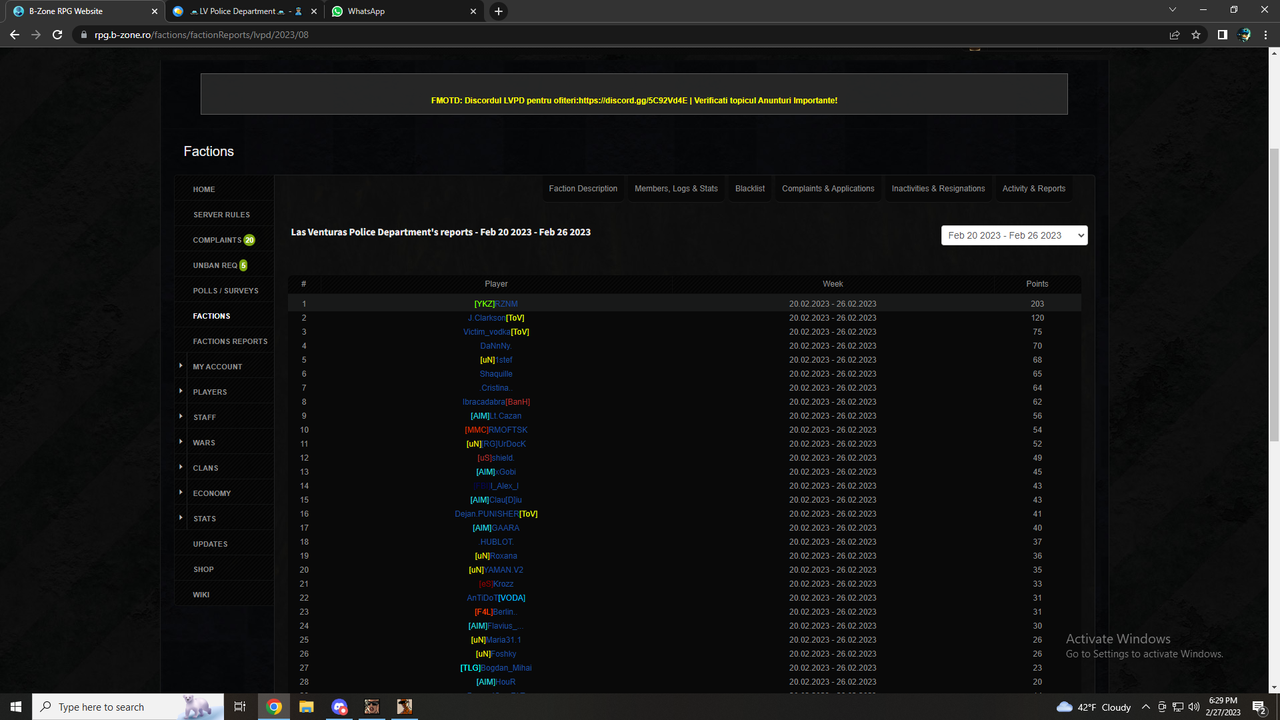This screenshot has width=1280, height=720.
Task: Open File Explorer from the taskbar
Action: point(306,707)
